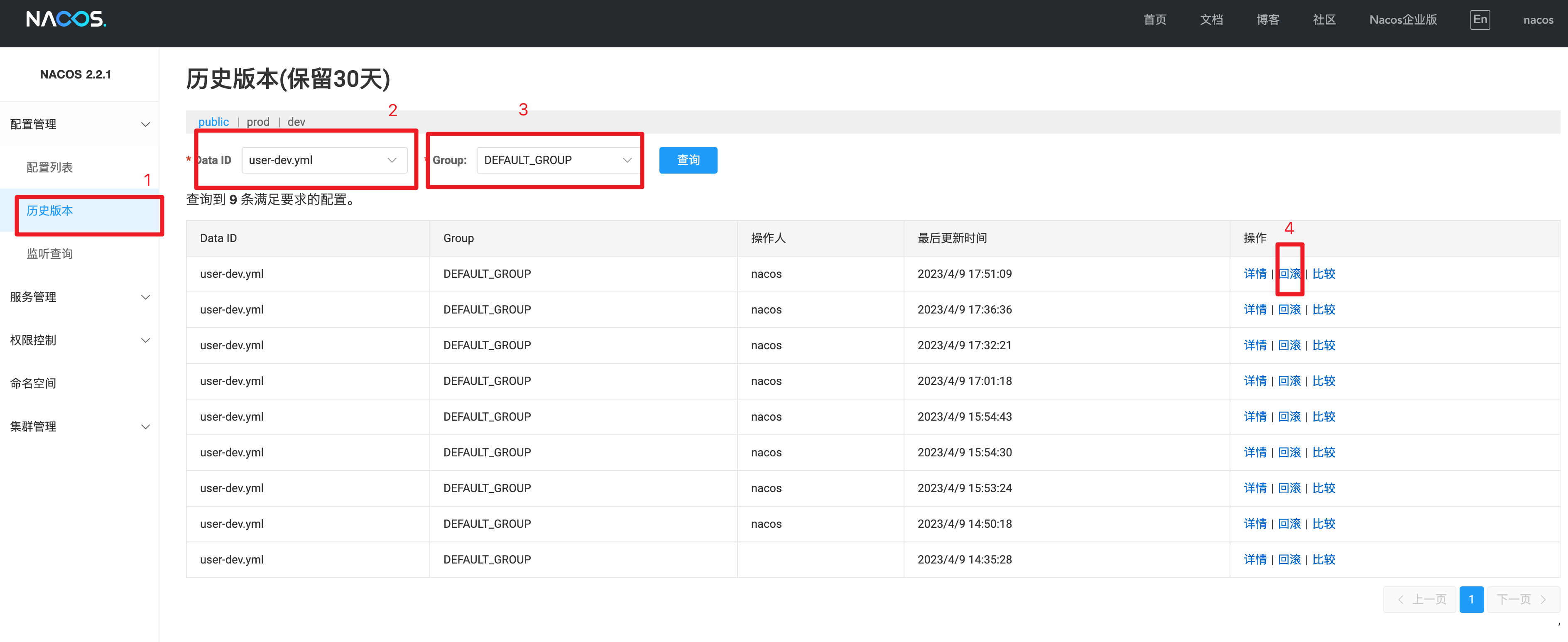Click 比较 for the 17:36:36 record
The image size is (1568, 642).
[1323, 310]
